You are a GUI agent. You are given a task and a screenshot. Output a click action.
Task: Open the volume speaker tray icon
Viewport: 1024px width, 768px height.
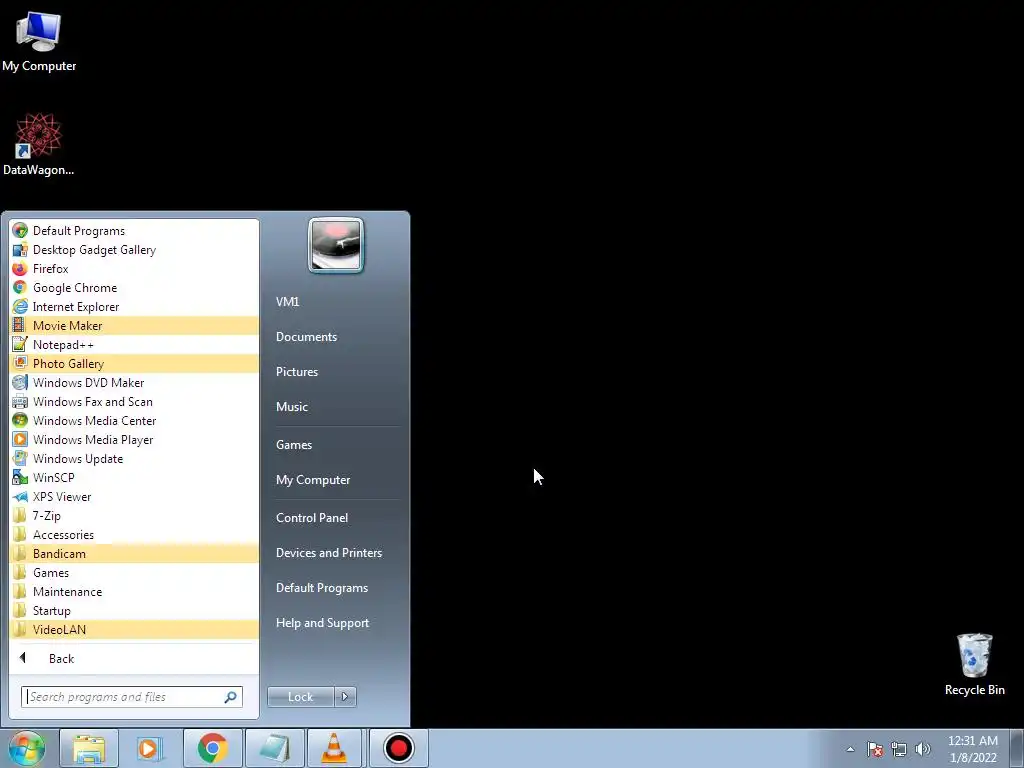(922, 749)
